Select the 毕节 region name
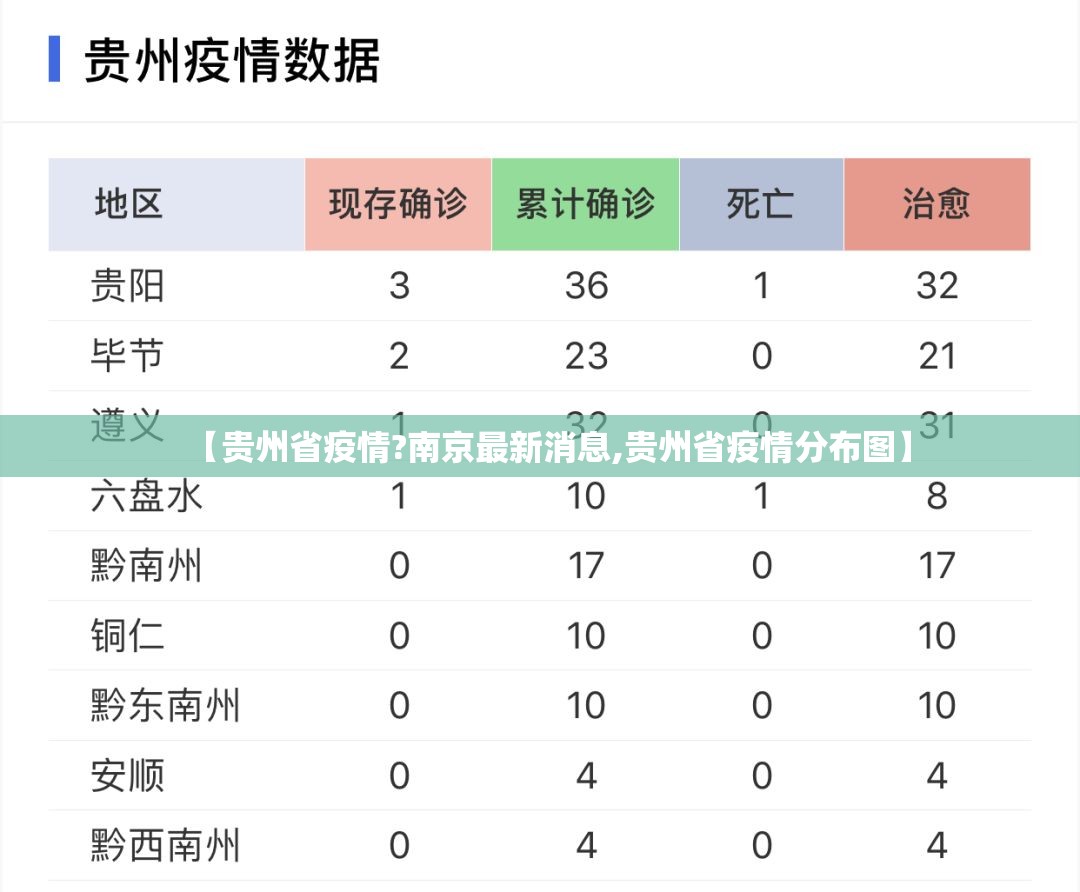 pyautogui.click(x=127, y=356)
